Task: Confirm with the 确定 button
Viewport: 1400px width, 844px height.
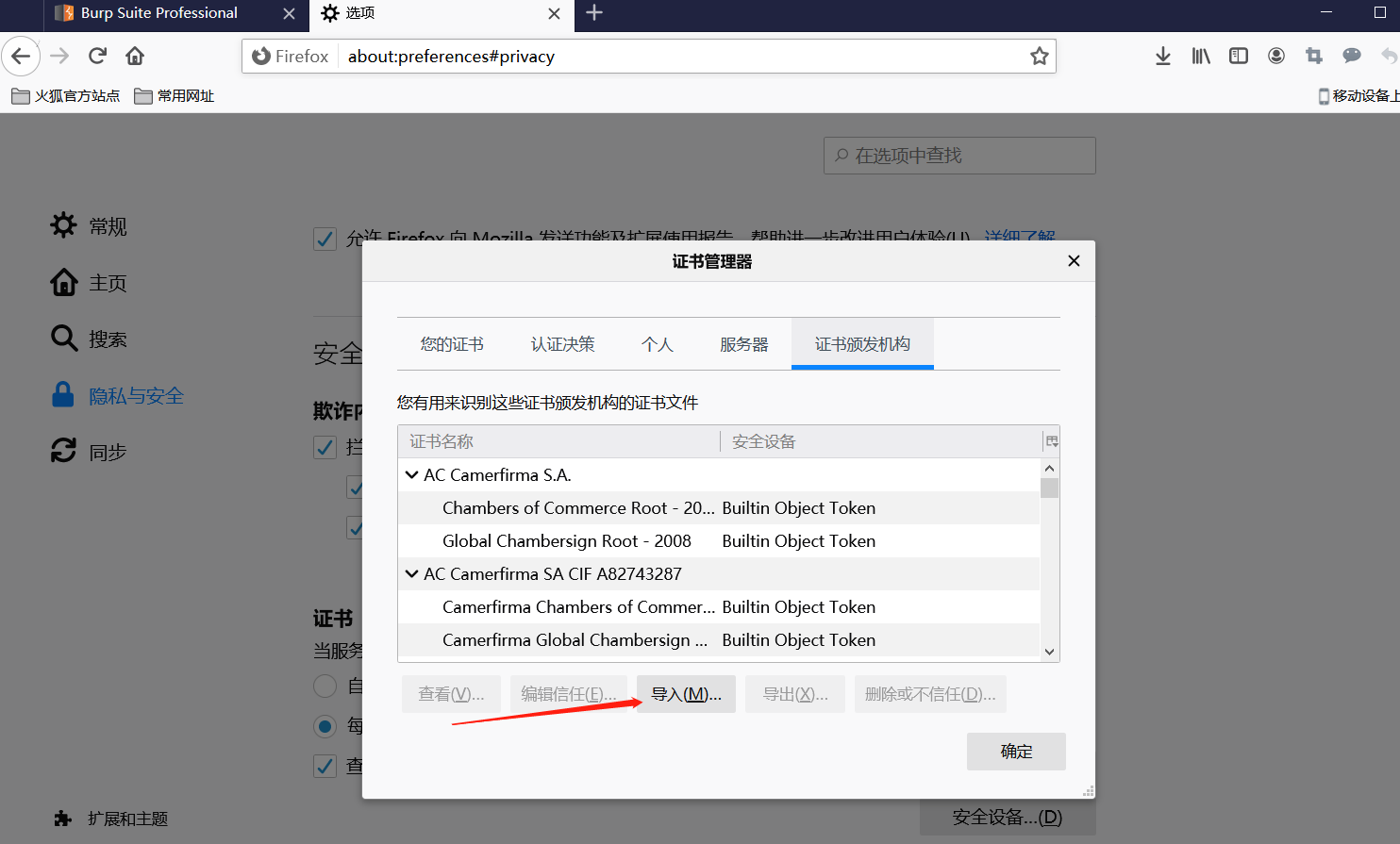Action: 1016,752
